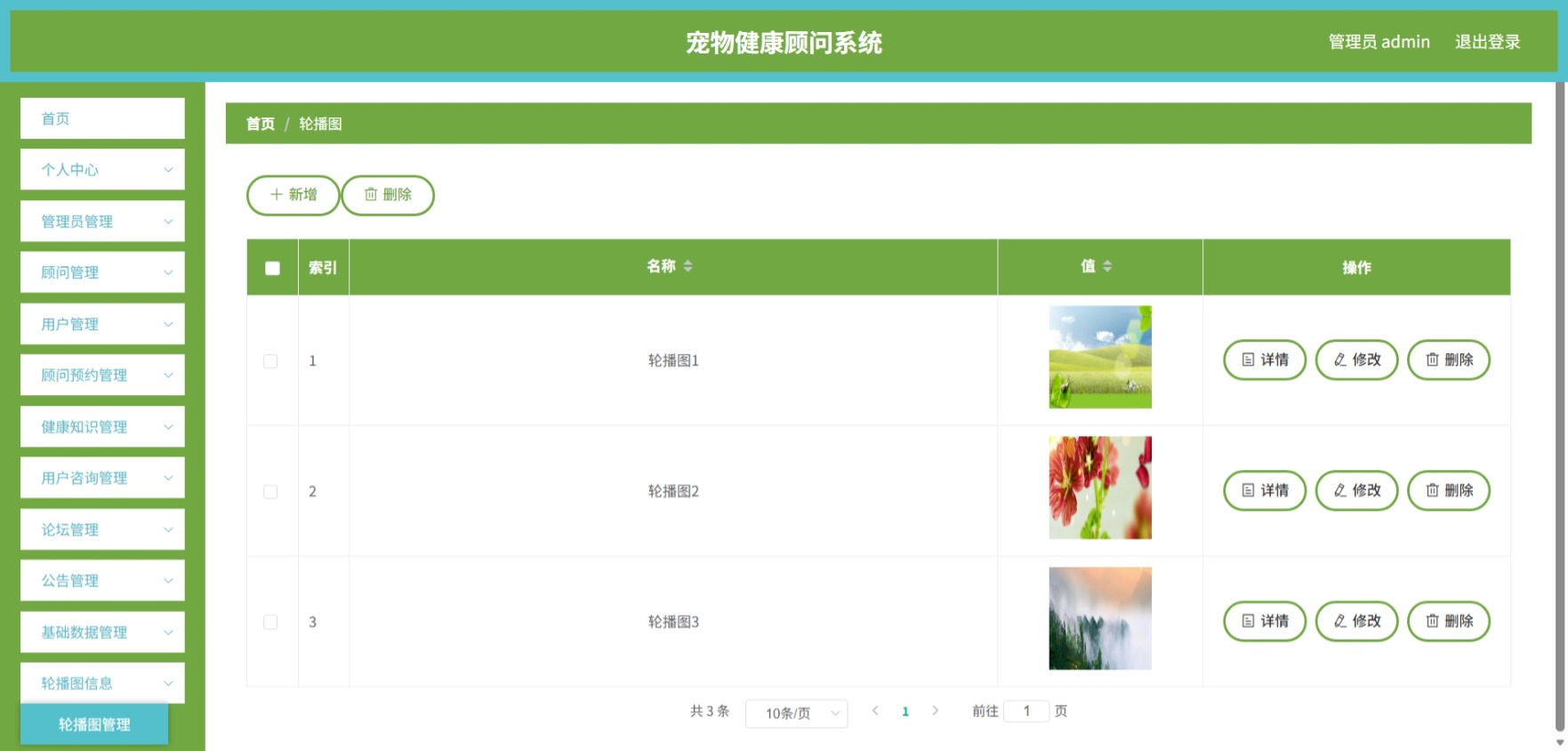Expand the 顾问管理 sidebar menu

(102, 272)
